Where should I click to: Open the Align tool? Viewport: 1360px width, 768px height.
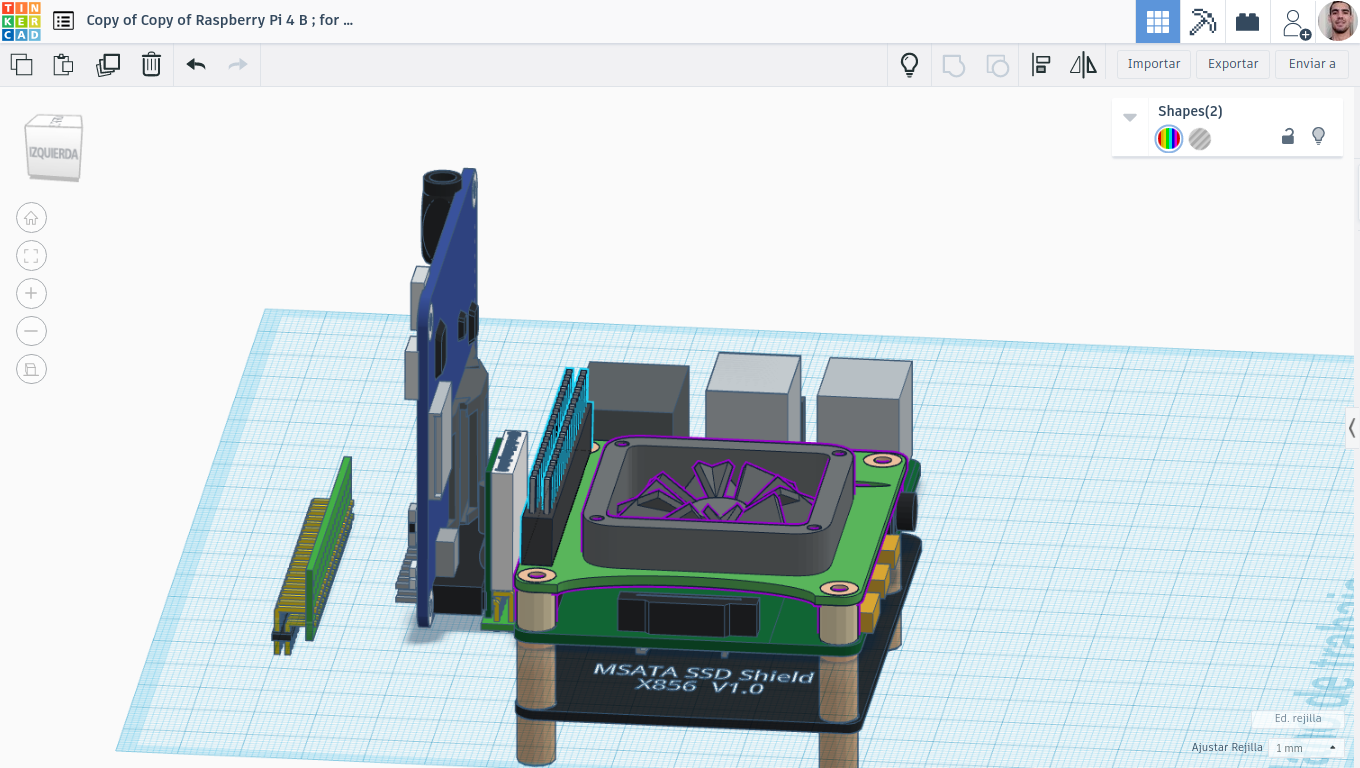(1041, 66)
